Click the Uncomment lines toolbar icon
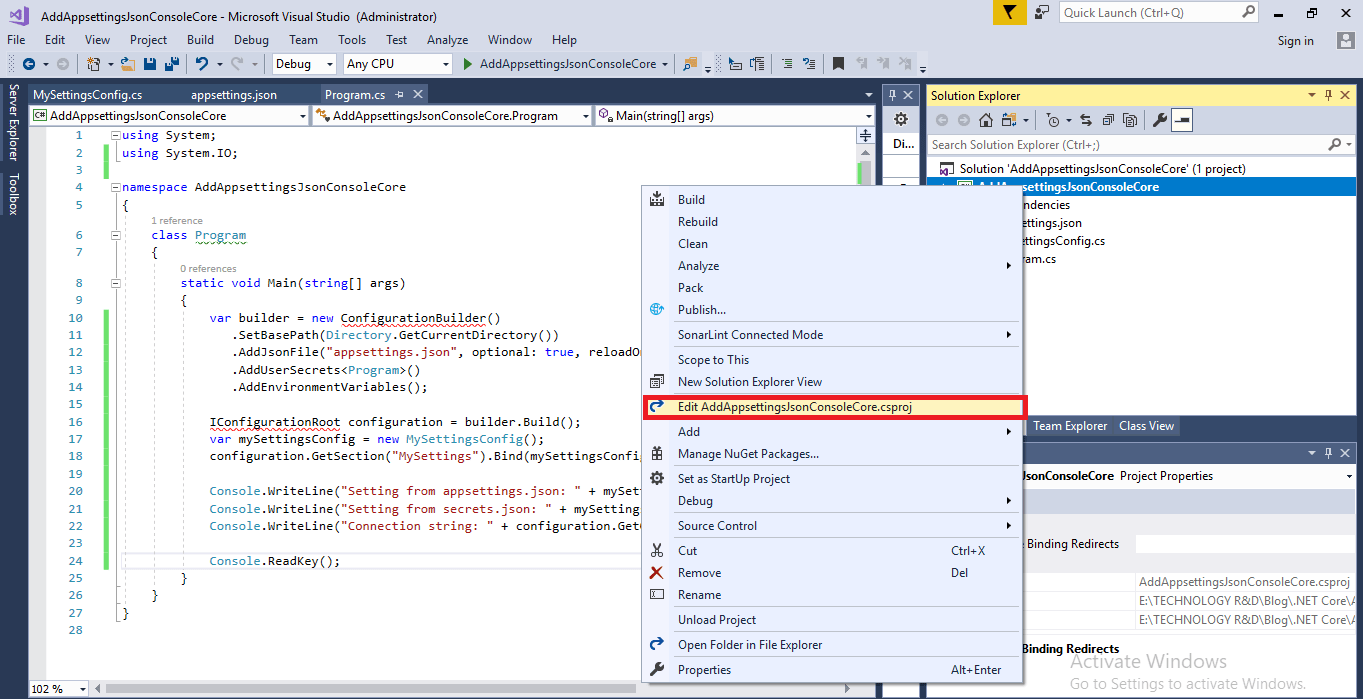The image size is (1363, 699). tap(809, 64)
